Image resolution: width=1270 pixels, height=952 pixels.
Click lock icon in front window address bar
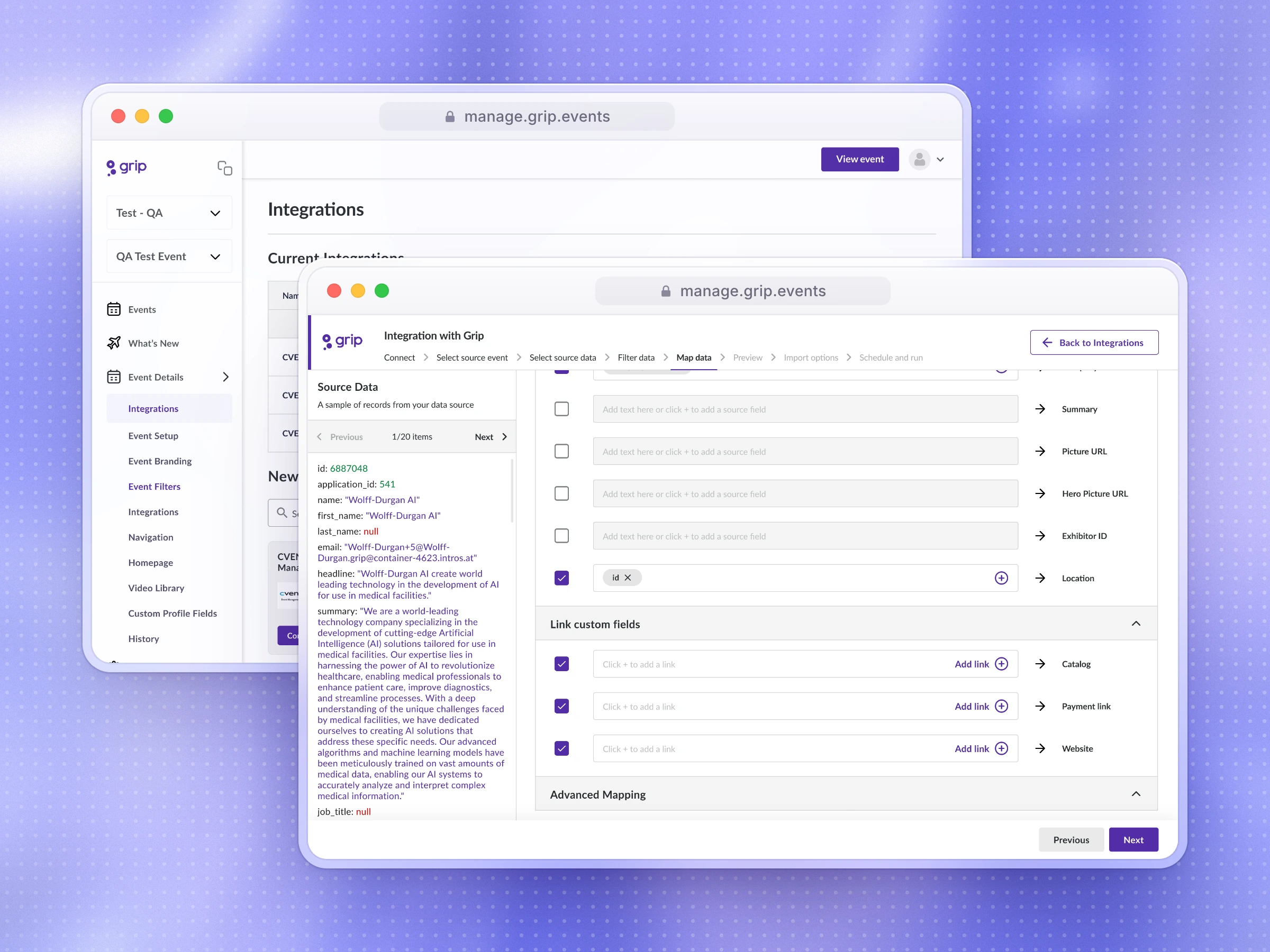pyautogui.click(x=666, y=291)
